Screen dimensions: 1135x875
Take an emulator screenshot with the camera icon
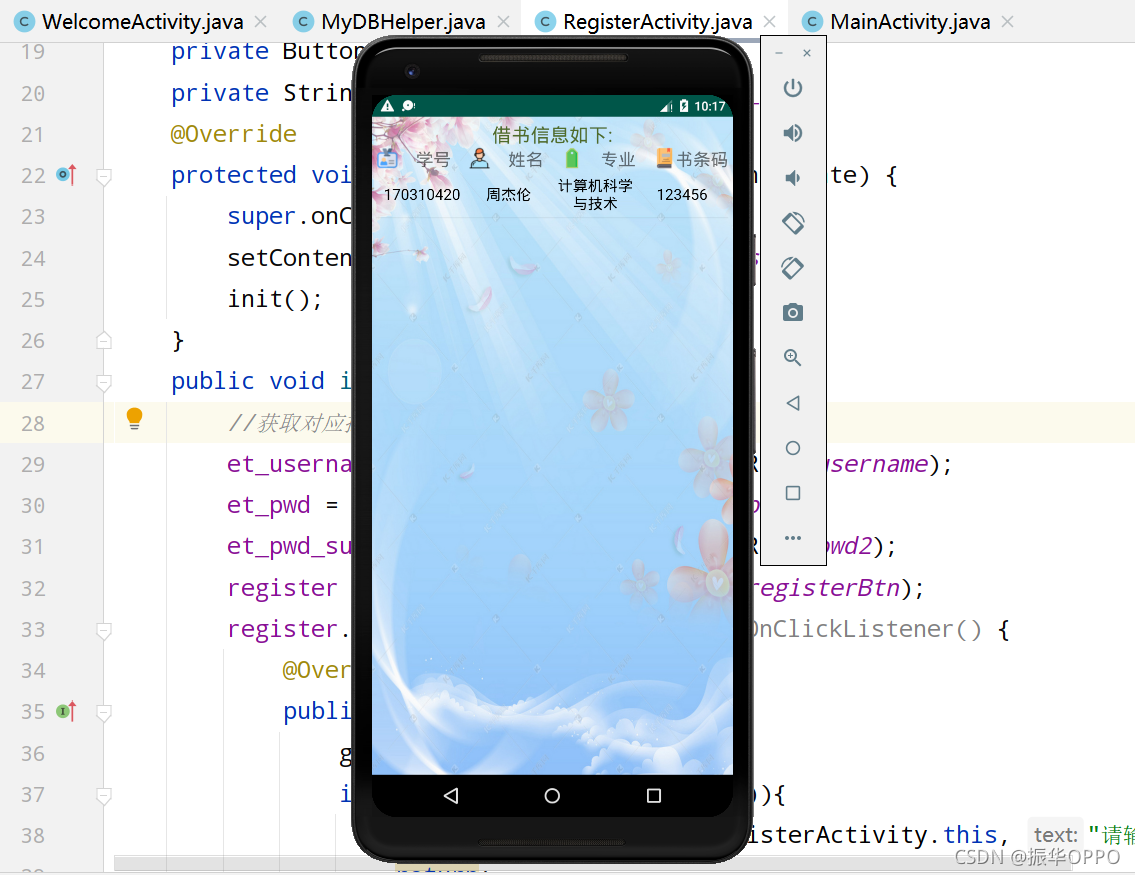point(793,313)
